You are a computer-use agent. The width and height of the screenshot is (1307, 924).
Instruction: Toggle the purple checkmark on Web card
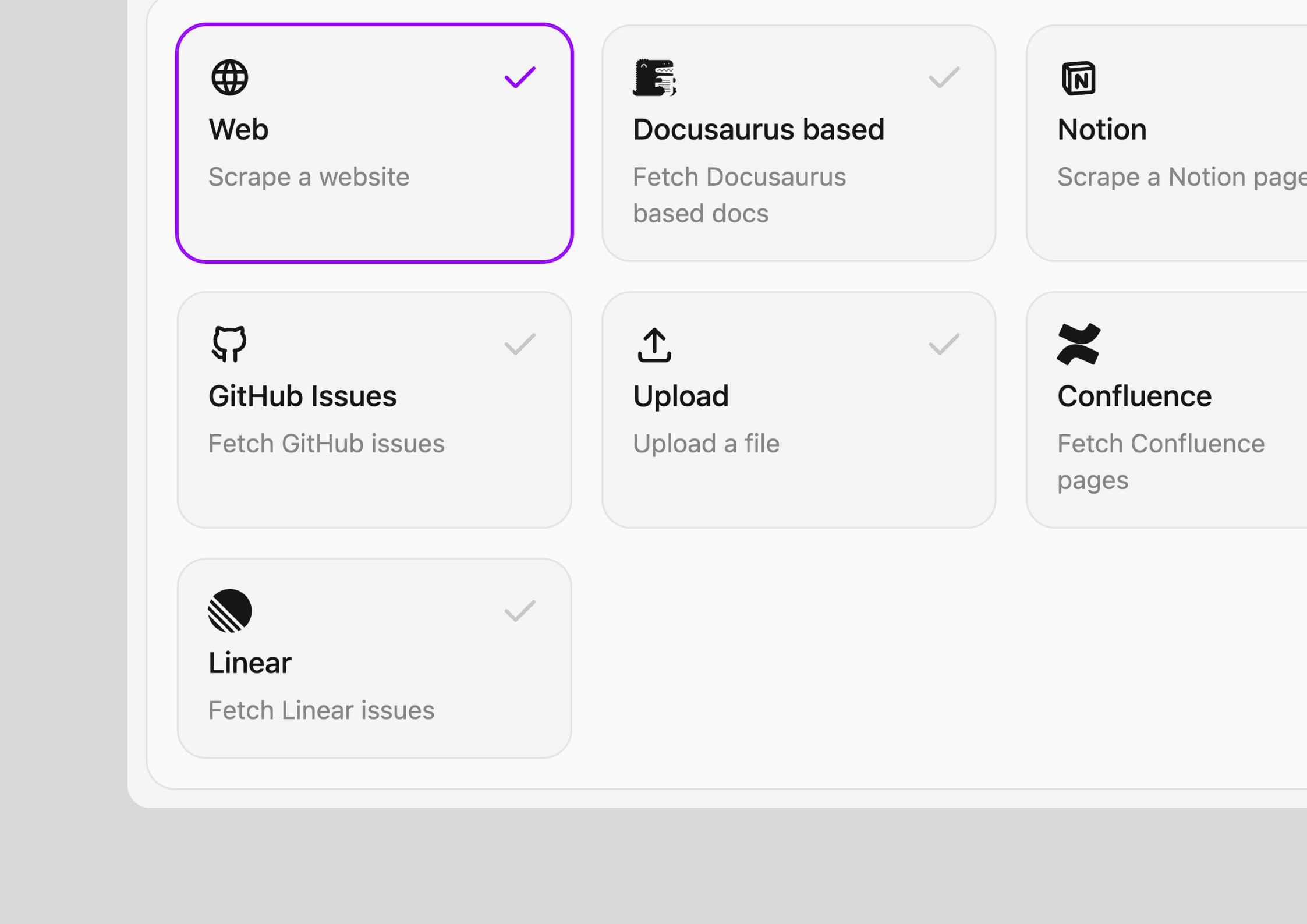click(519, 77)
